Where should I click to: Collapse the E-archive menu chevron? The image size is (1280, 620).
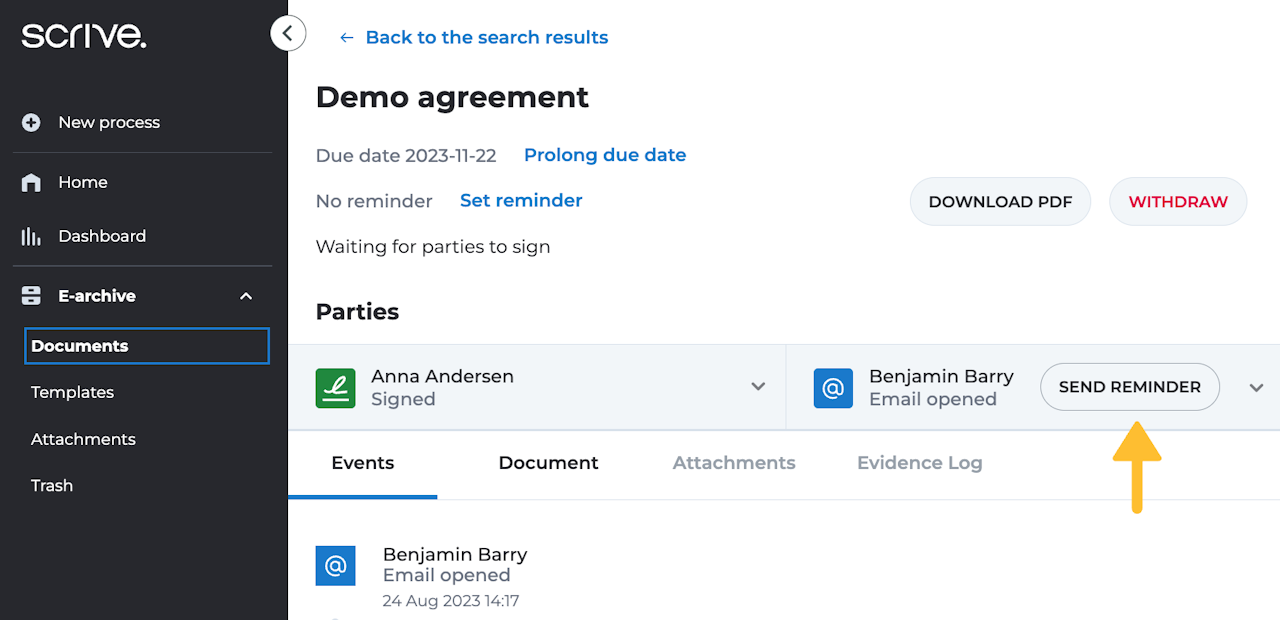pyautogui.click(x=246, y=296)
